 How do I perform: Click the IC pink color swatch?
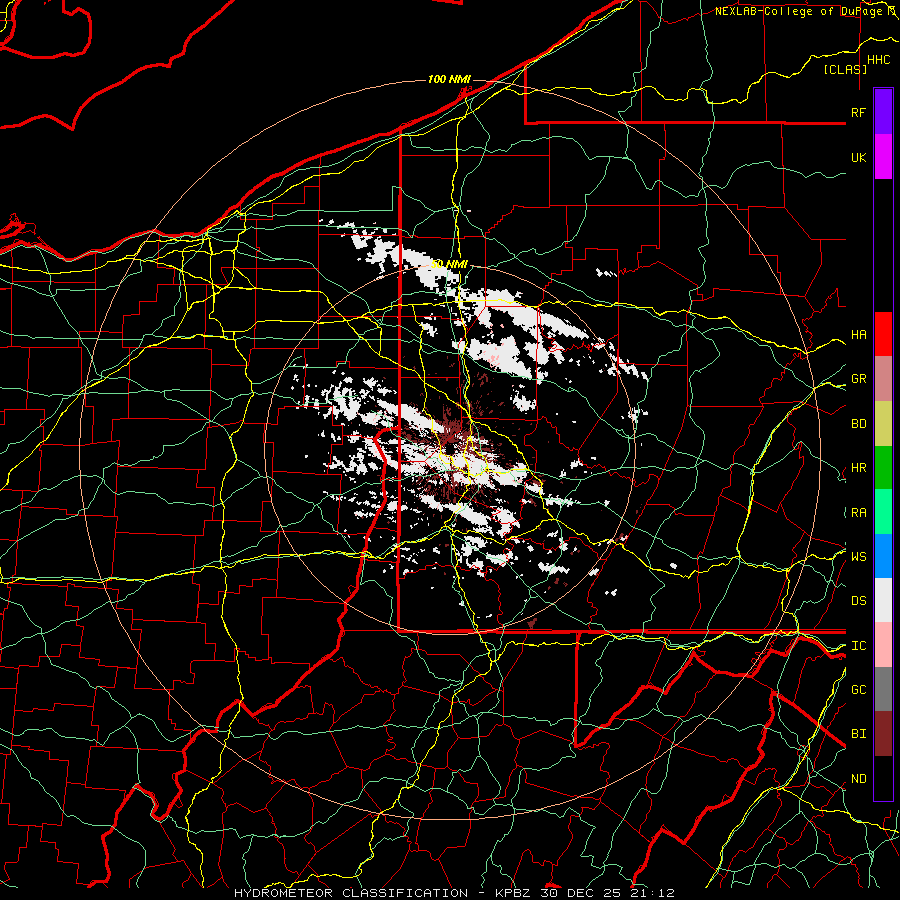pos(883,645)
